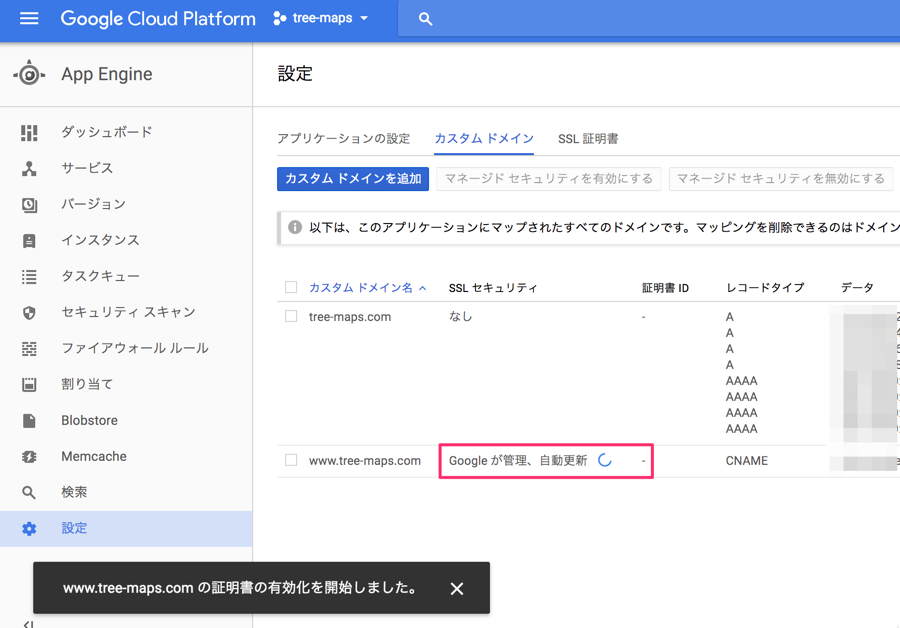Click the レコードタイプ column header
900x628 pixels.
click(765, 288)
